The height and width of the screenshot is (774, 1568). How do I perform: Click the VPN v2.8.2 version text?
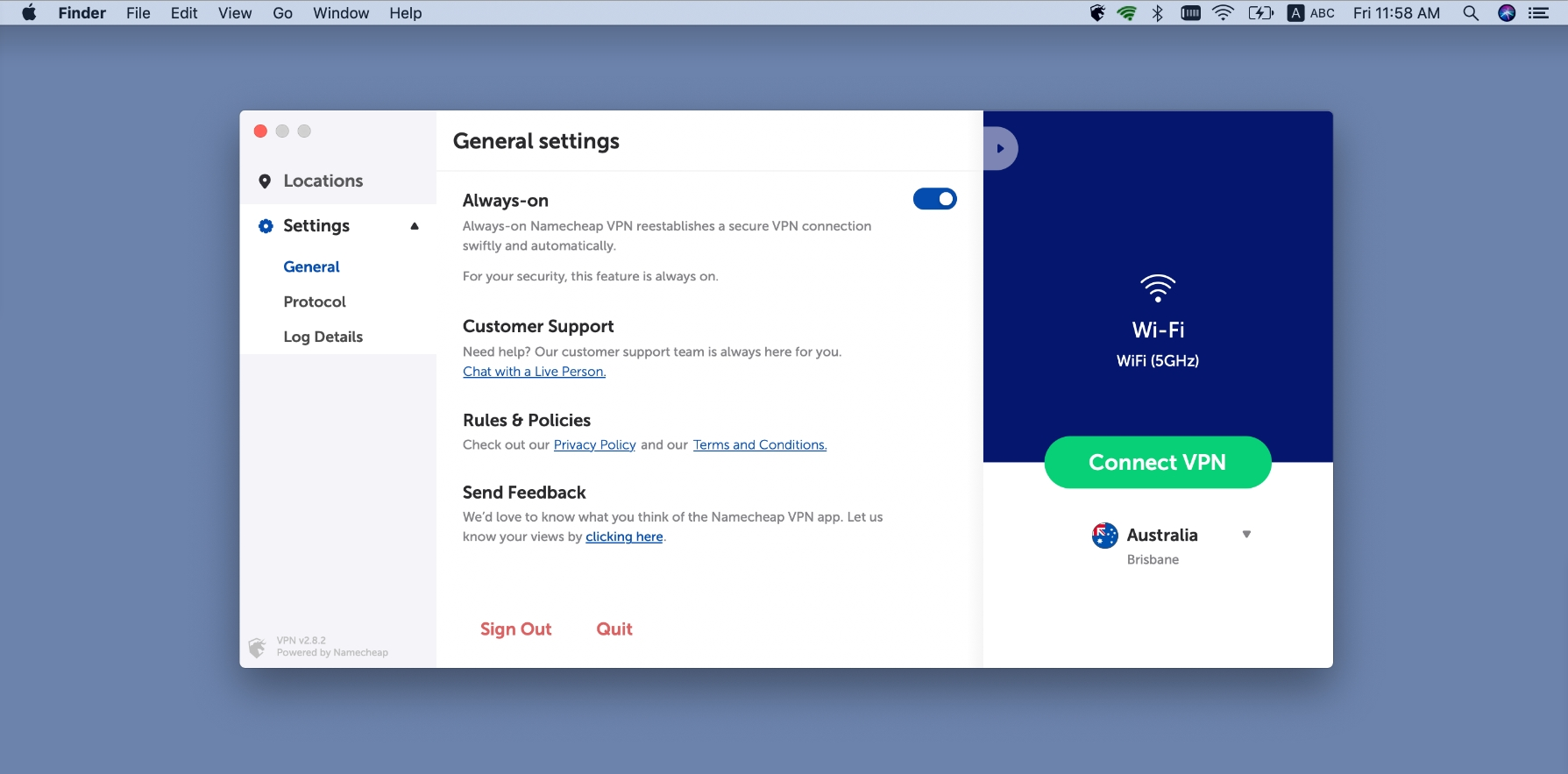click(x=301, y=641)
